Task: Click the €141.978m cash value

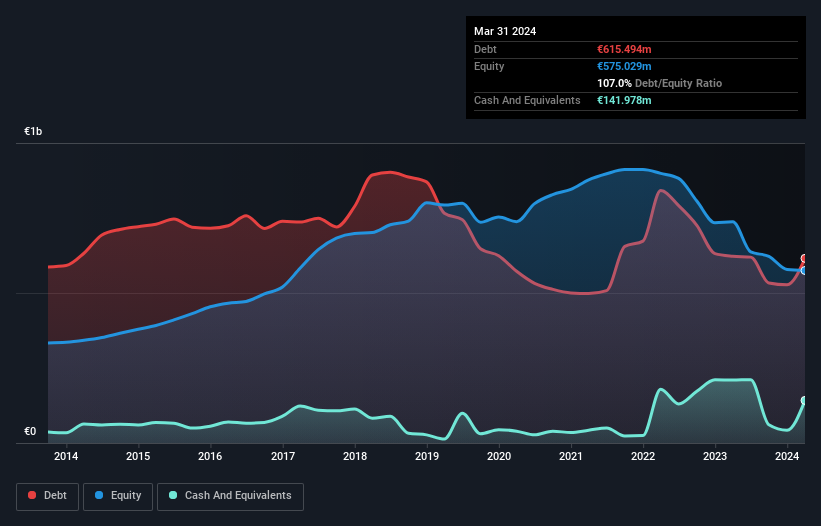Action: [624, 100]
